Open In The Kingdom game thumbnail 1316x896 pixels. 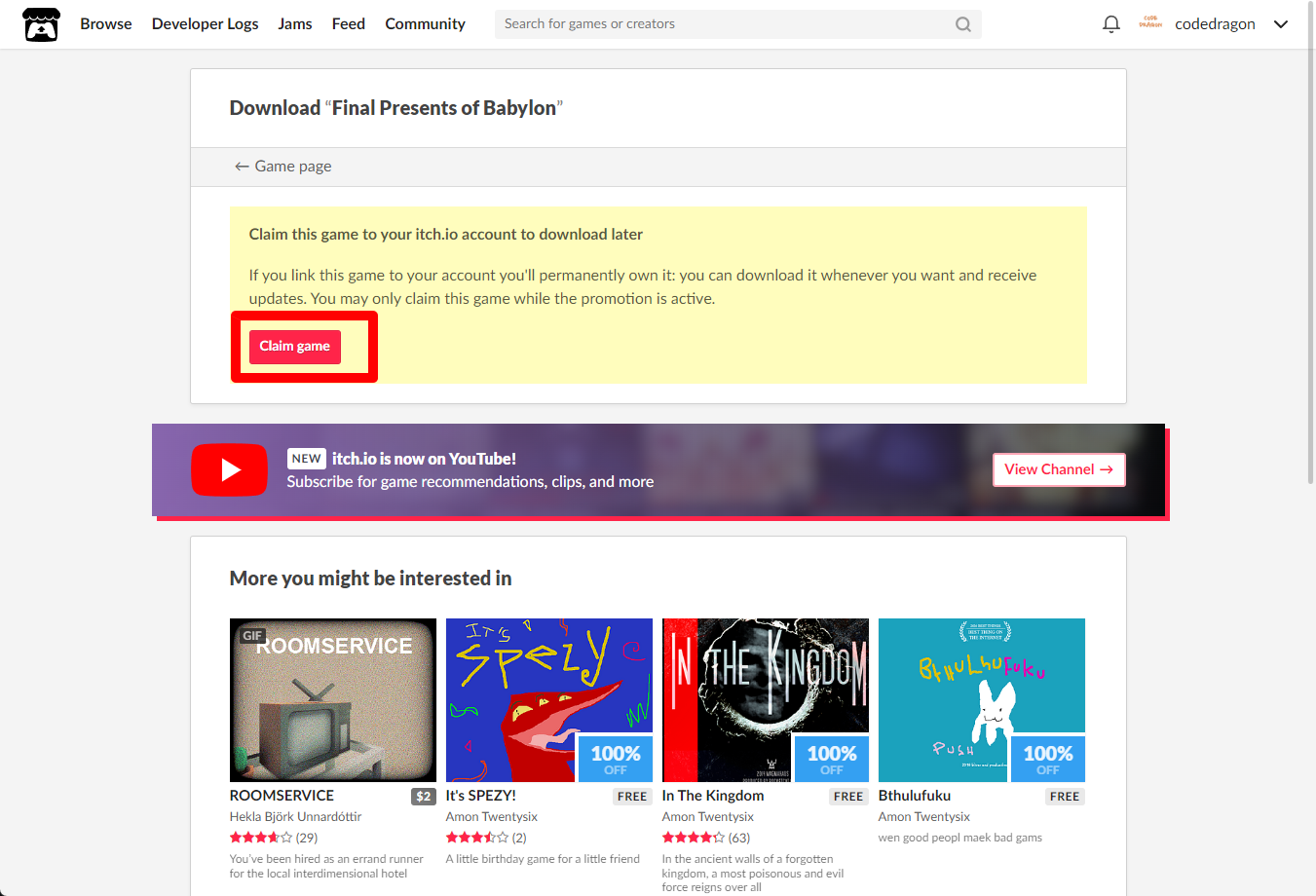click(766, 700)
